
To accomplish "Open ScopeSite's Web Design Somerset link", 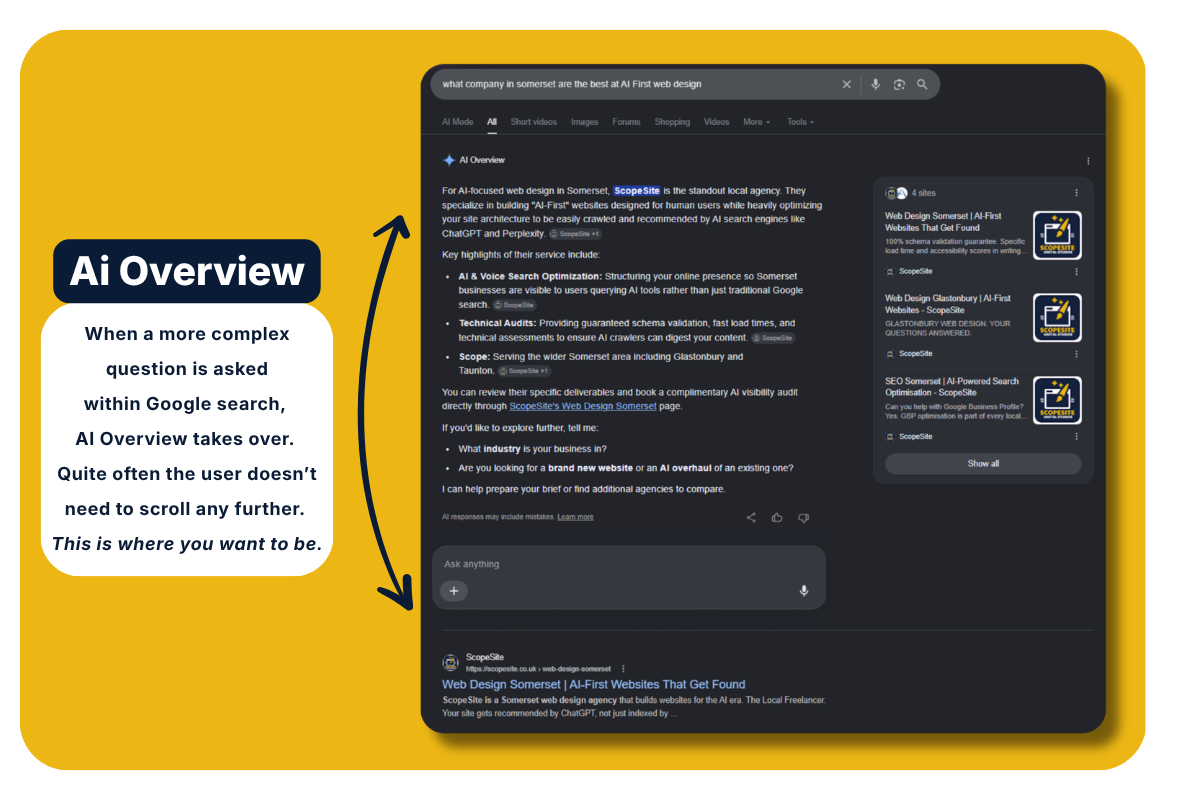I will pyautogui.click(x=583, y=406).
